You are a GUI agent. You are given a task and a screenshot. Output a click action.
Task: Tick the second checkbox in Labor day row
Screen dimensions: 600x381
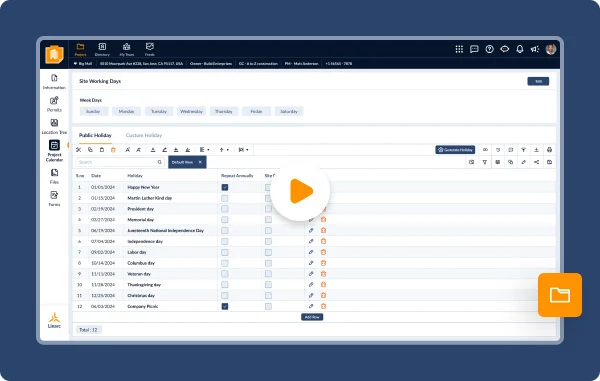tap(268, 252)
